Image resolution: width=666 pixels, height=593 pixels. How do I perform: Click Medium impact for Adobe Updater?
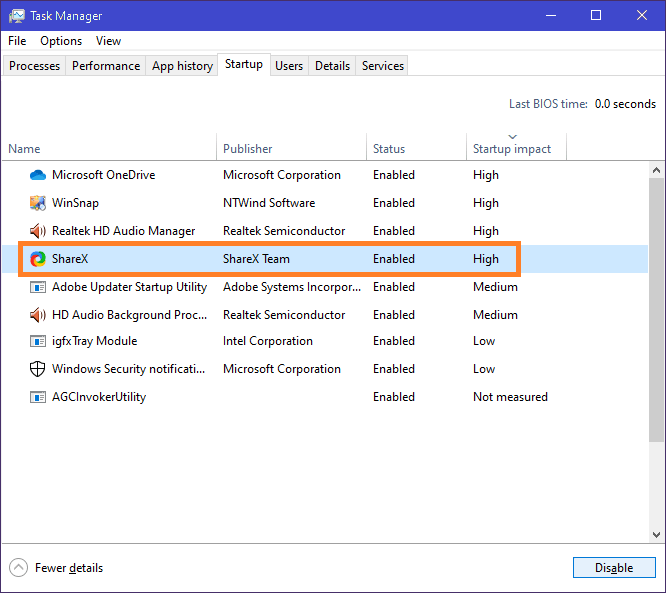[495, 287]
